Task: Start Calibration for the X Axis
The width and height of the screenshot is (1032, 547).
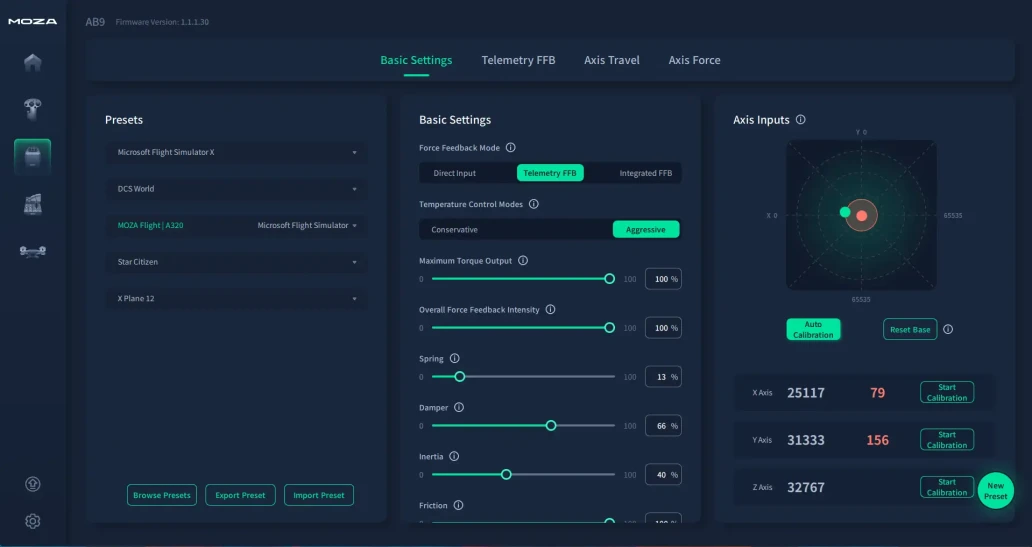Action: [x=946, y=392]
